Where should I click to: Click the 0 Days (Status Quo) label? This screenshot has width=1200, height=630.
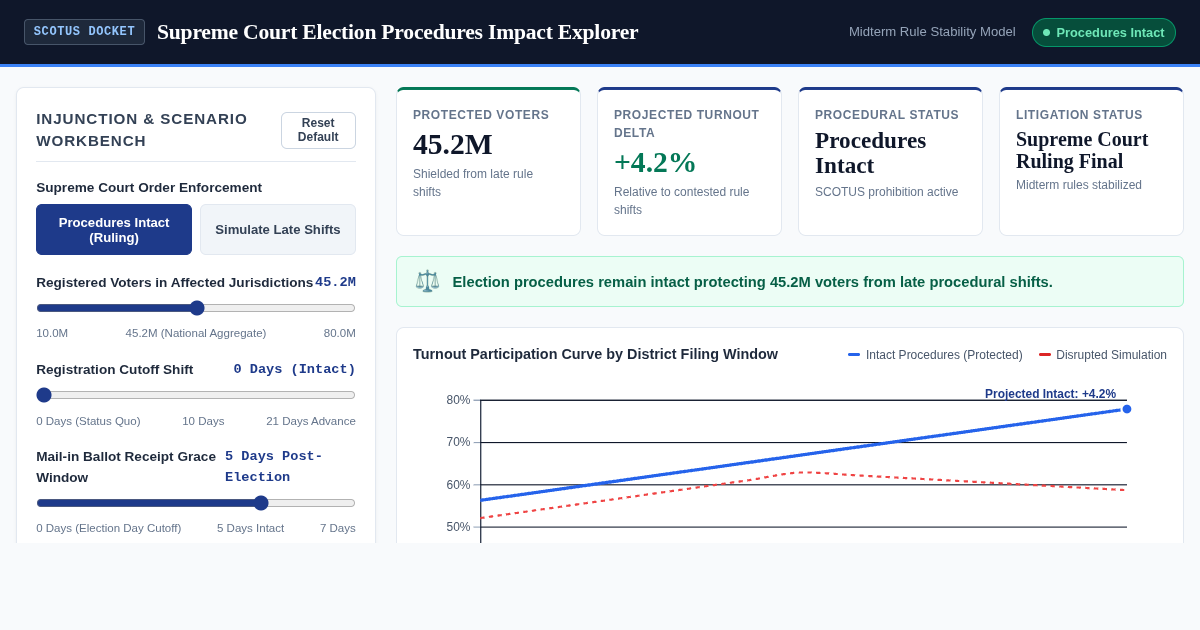pos(88,421)
